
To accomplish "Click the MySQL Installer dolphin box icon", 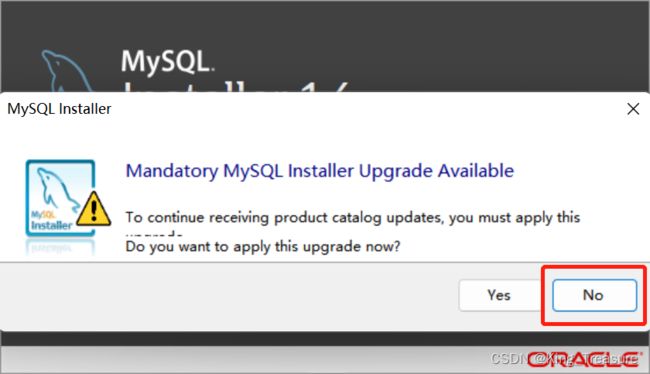I will coord(61,198).
